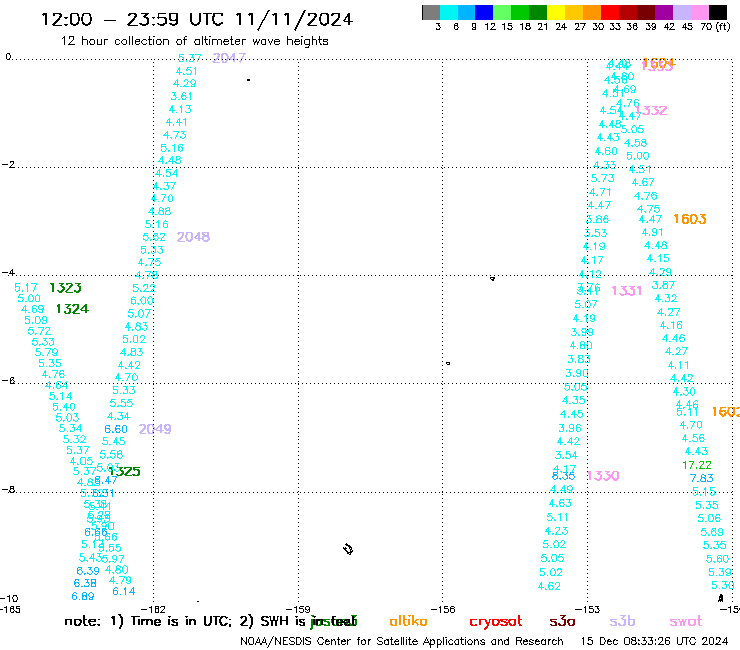Click green pass number 1324
Viewport: 740px width, 650px height.
(72, 309)
